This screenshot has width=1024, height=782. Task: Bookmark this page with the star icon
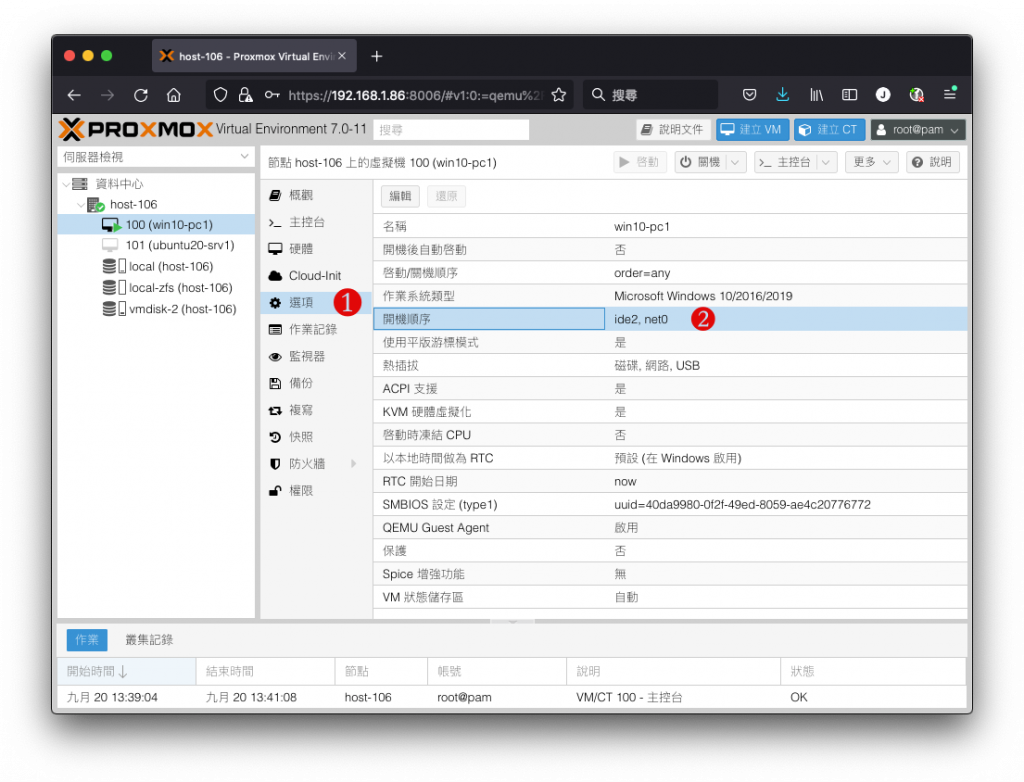pyautogui.click(x=558, y=95)
